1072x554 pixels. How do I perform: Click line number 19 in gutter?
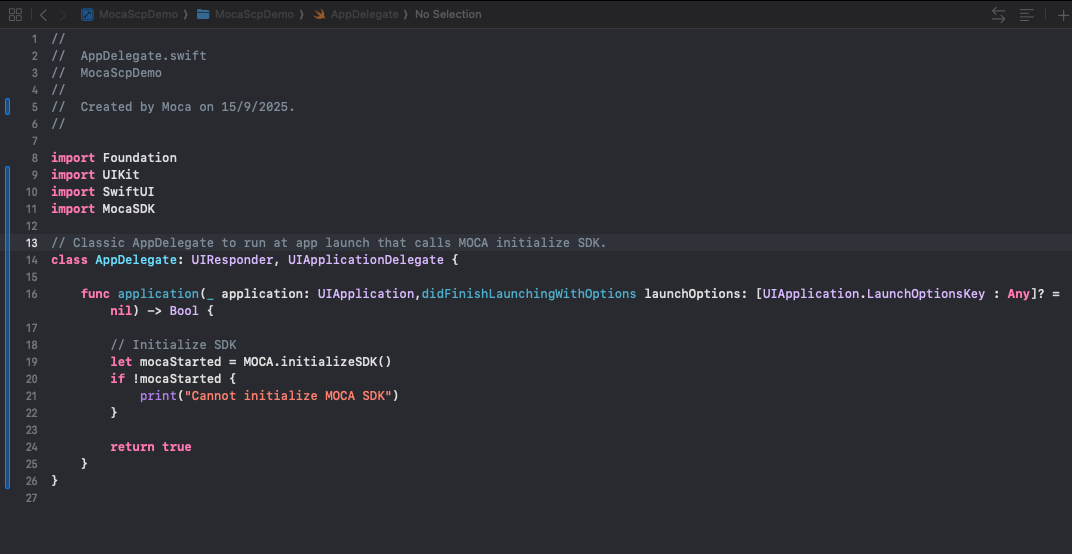[31, 362]
